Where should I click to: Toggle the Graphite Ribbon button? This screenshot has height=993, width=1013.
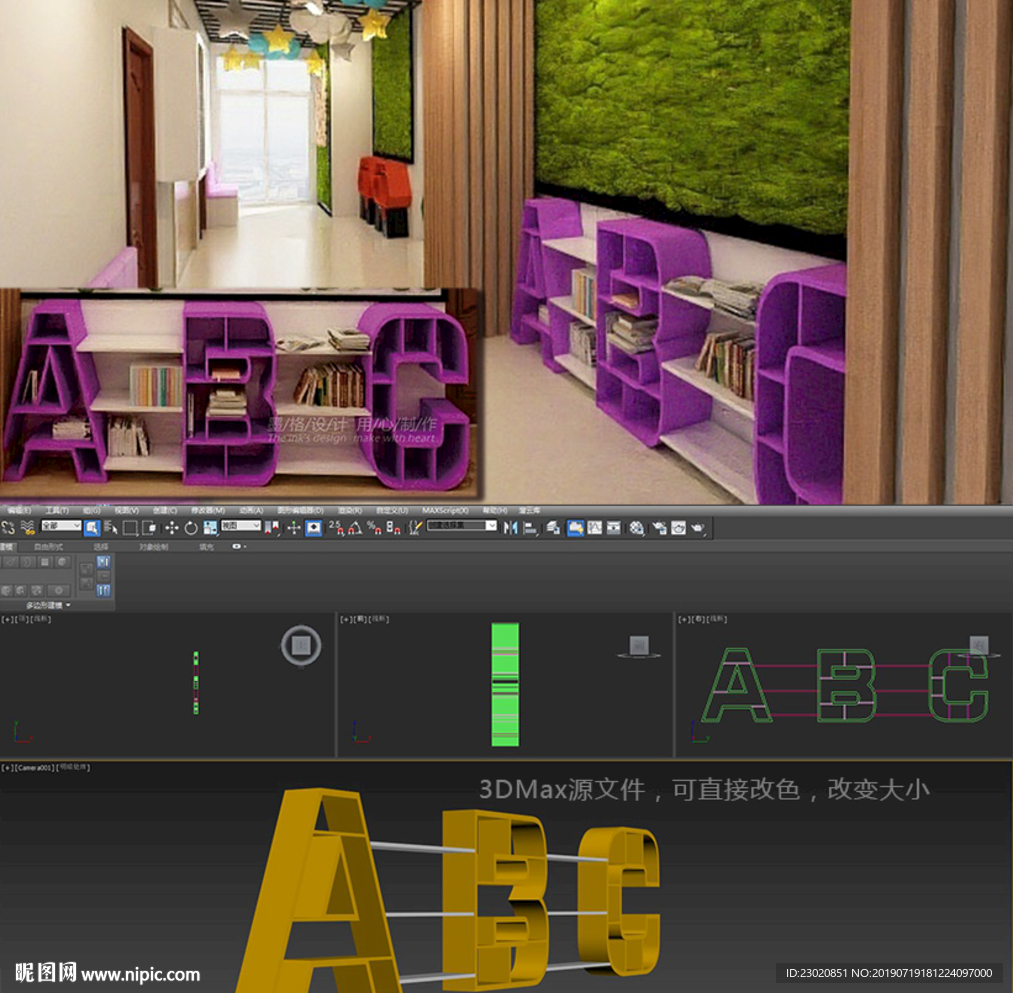[x=576, y=528]
